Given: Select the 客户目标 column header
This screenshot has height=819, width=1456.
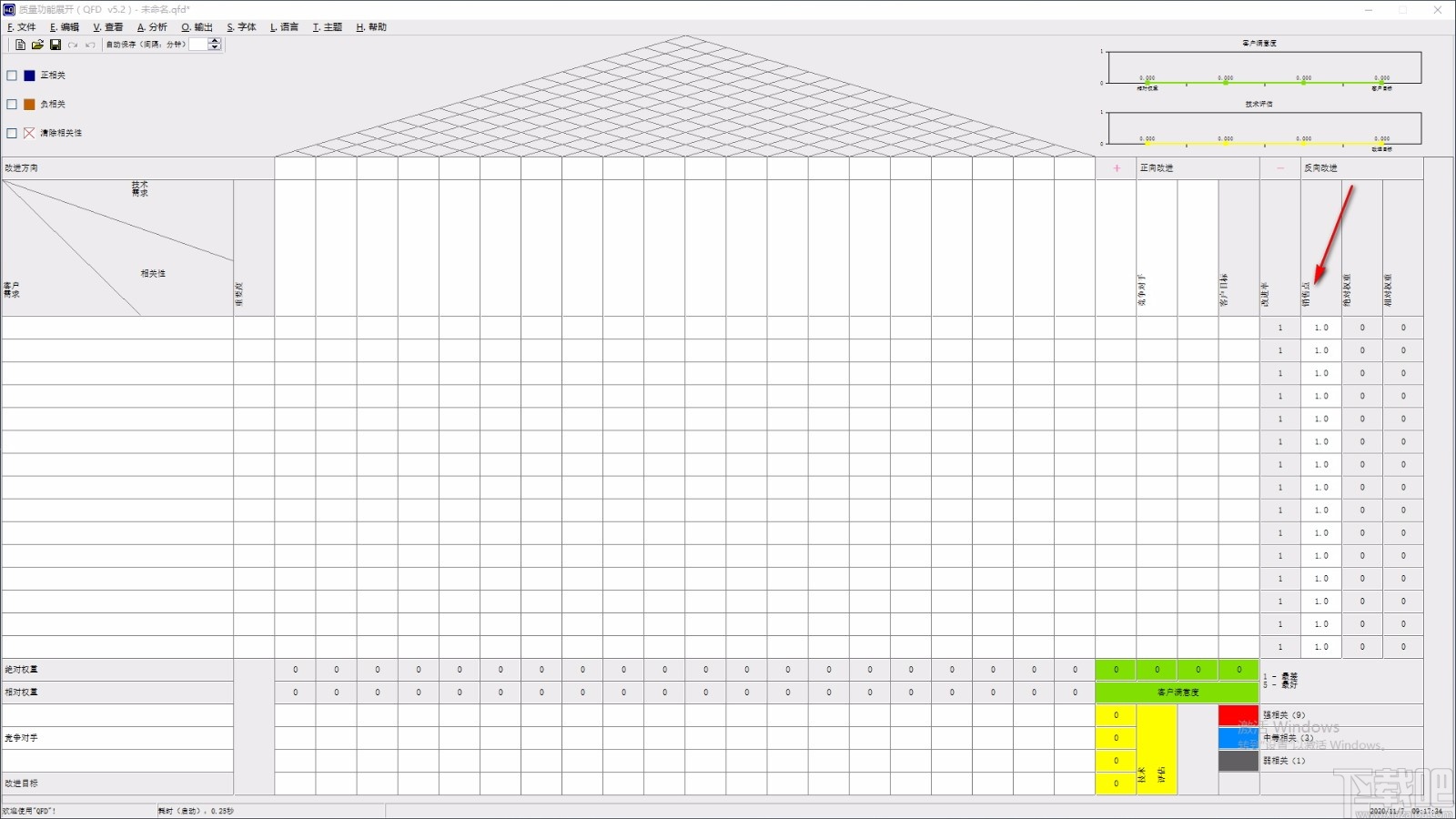Looking at the screenshot, I should click(x=1239, y=248).
